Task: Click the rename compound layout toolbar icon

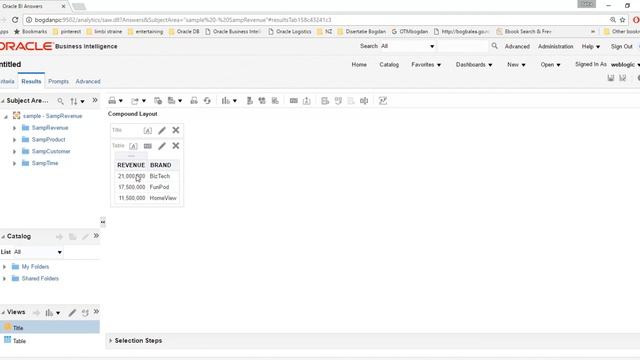Action: [364, 101]
